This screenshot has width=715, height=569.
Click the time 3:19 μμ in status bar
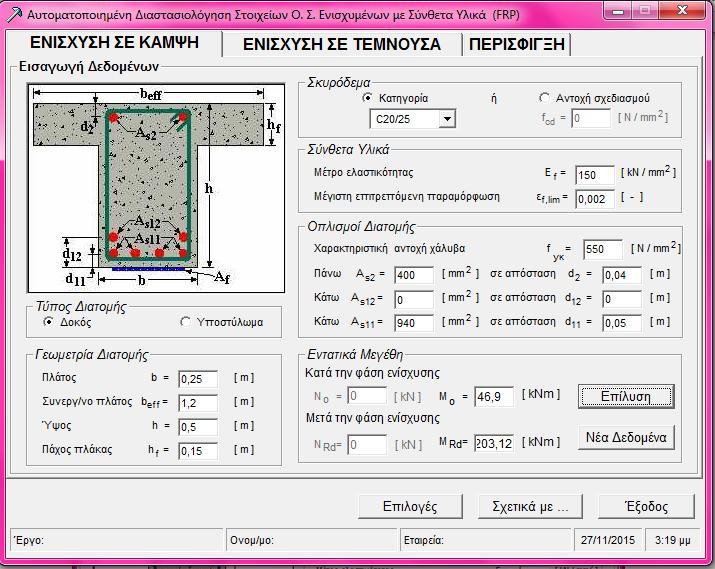pyautogui.click(x=673, y=540)
